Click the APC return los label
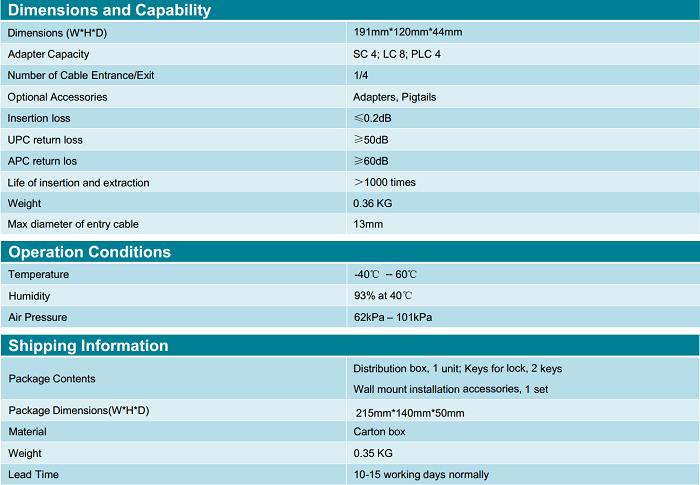 (42, 161)
